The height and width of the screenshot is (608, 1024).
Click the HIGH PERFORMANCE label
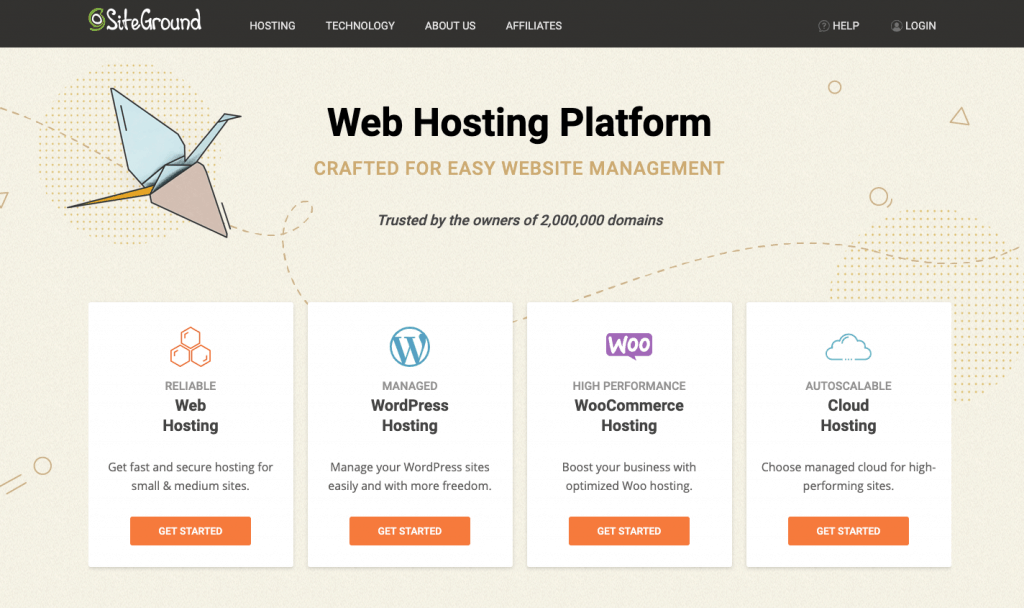click(x=629, y=386)
